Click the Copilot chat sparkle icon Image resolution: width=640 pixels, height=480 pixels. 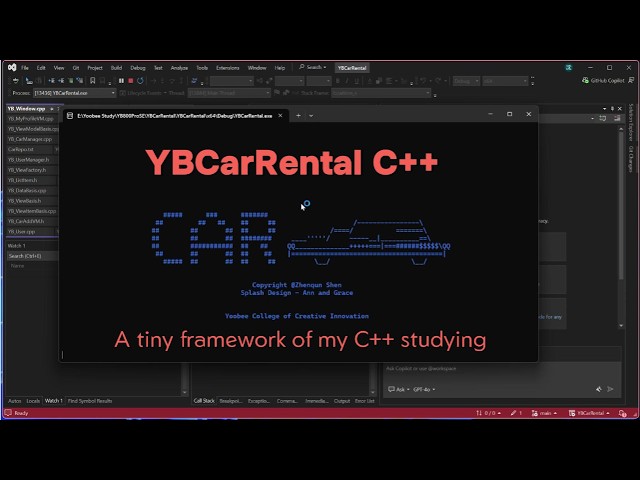(x=599, y=389)
